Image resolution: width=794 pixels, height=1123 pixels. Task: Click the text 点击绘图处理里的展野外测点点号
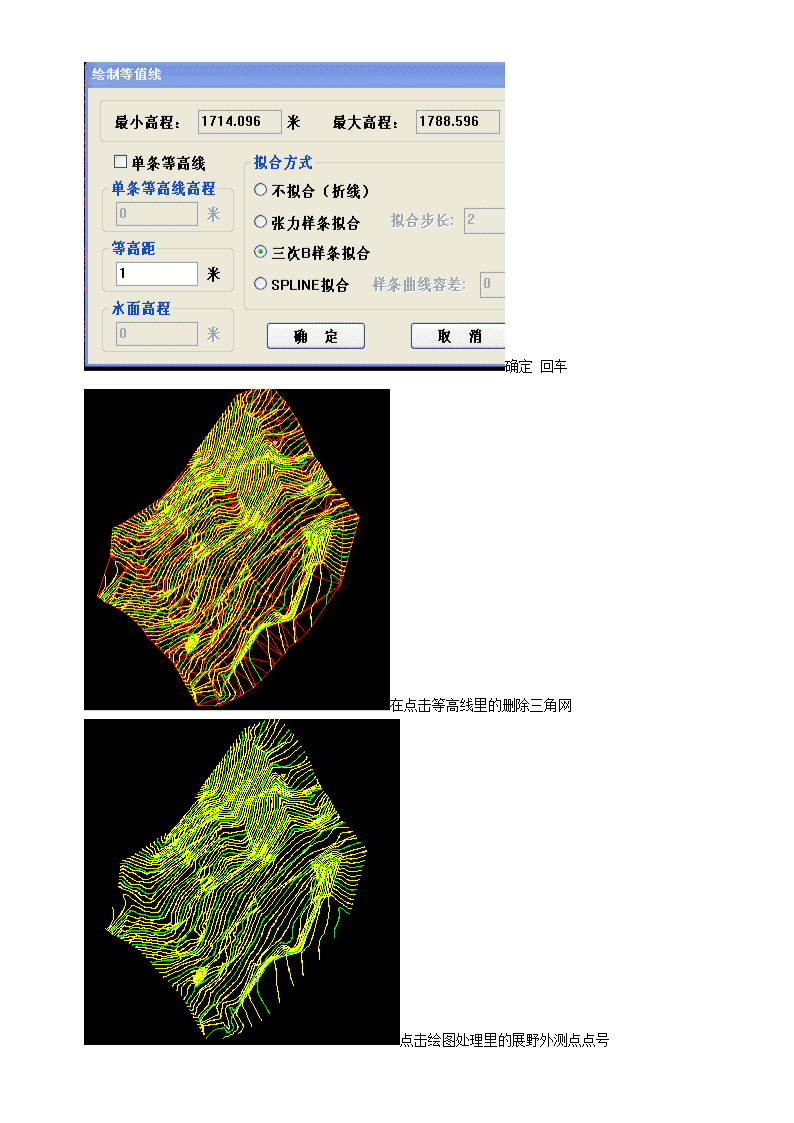(x=504, y=1040)
